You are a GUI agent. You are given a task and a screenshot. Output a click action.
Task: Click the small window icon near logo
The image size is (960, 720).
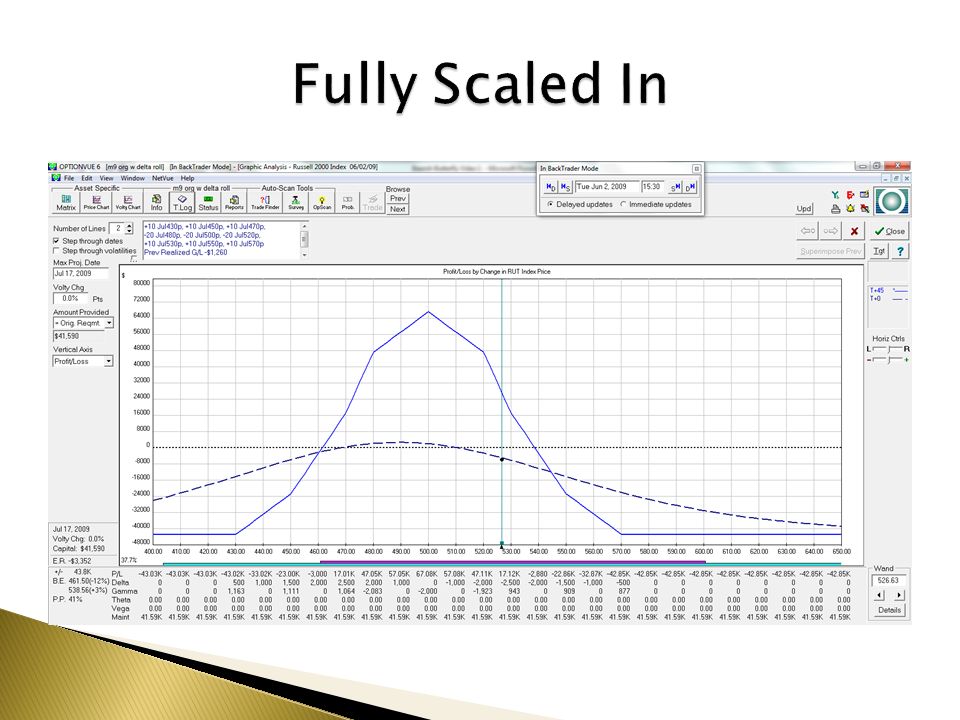click(x=864, y=195)
